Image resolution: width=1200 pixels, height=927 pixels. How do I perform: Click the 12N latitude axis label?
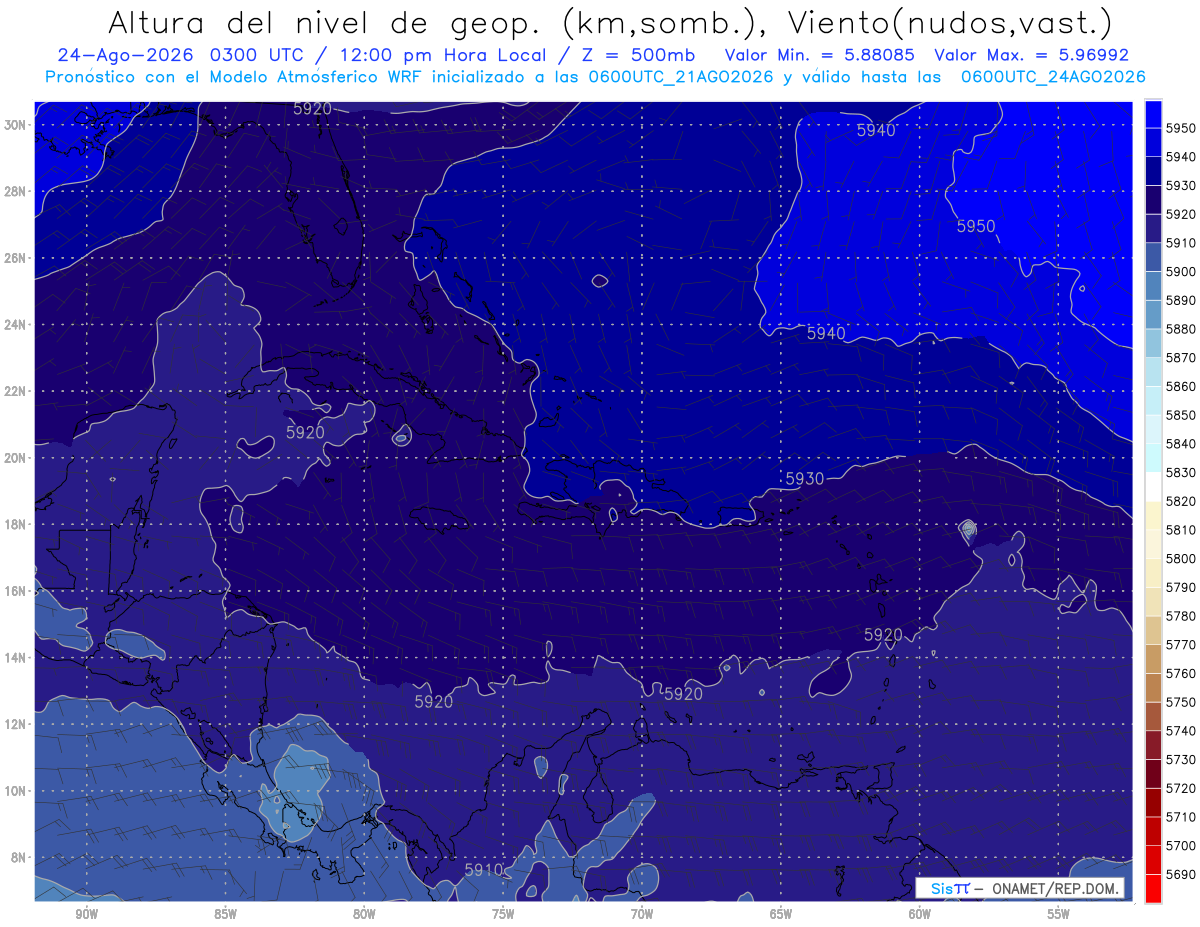(16, 724)
